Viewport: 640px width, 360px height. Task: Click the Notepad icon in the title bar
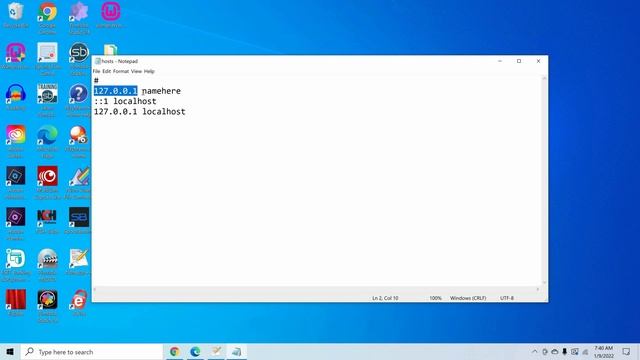98,61
